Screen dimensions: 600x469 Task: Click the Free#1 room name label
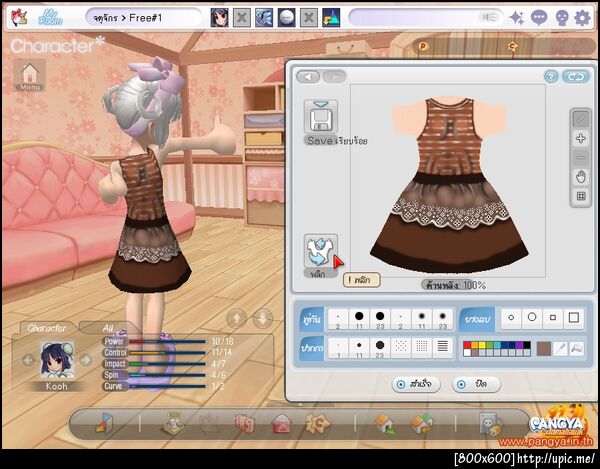[x=145, y=18]
